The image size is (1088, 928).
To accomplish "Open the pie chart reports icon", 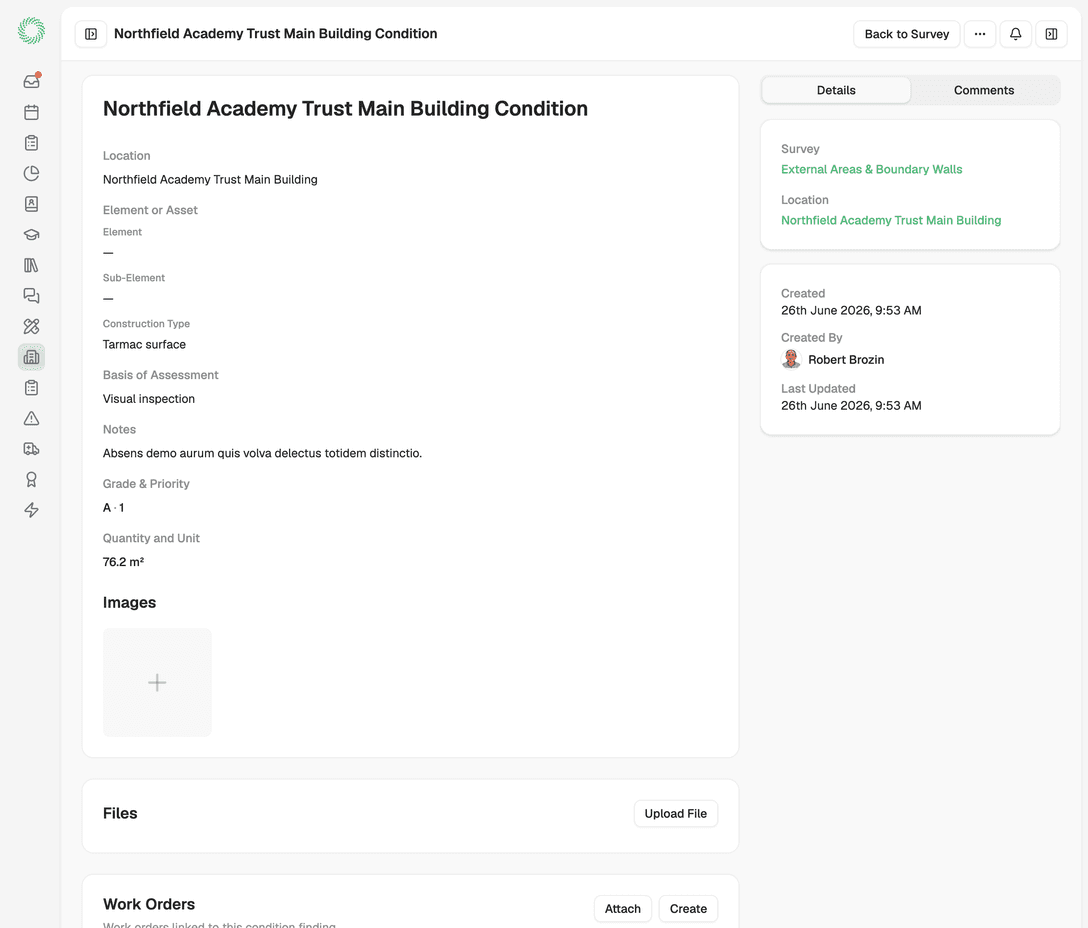I will pyautogui.click(x=31, y=174).
